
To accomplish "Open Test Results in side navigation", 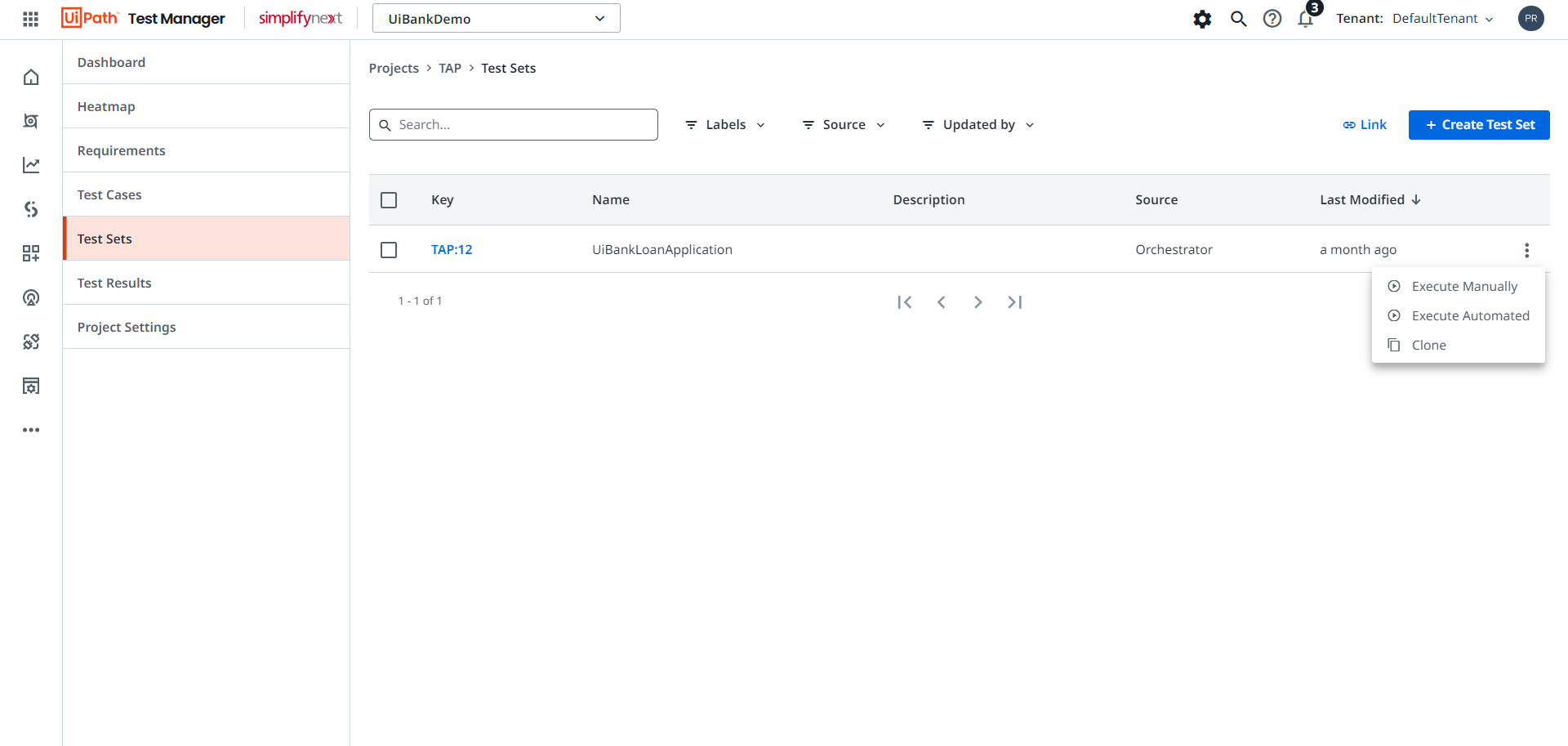I will click(x=206, y=283).
